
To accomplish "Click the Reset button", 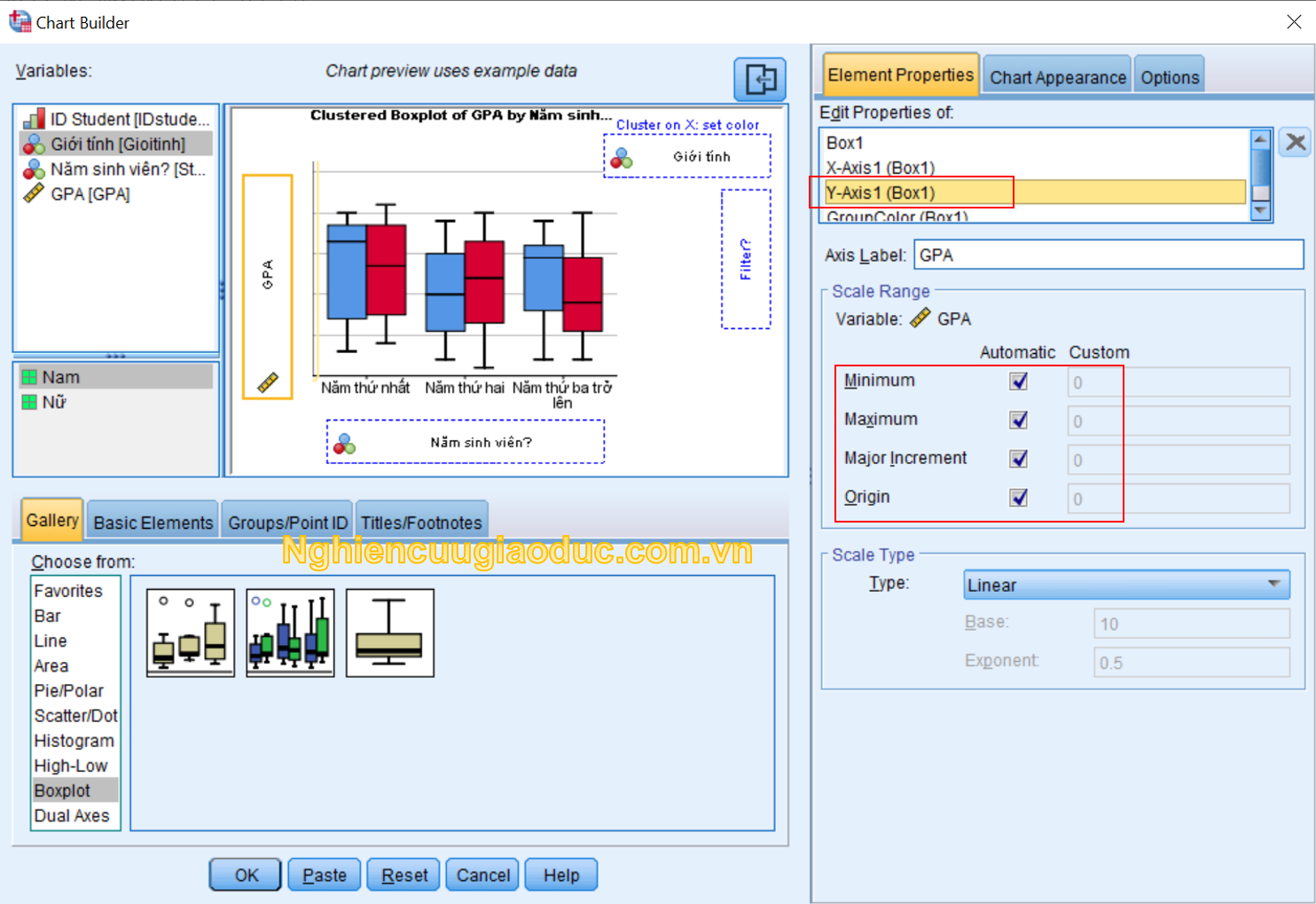I will click(x=404, y=875).
